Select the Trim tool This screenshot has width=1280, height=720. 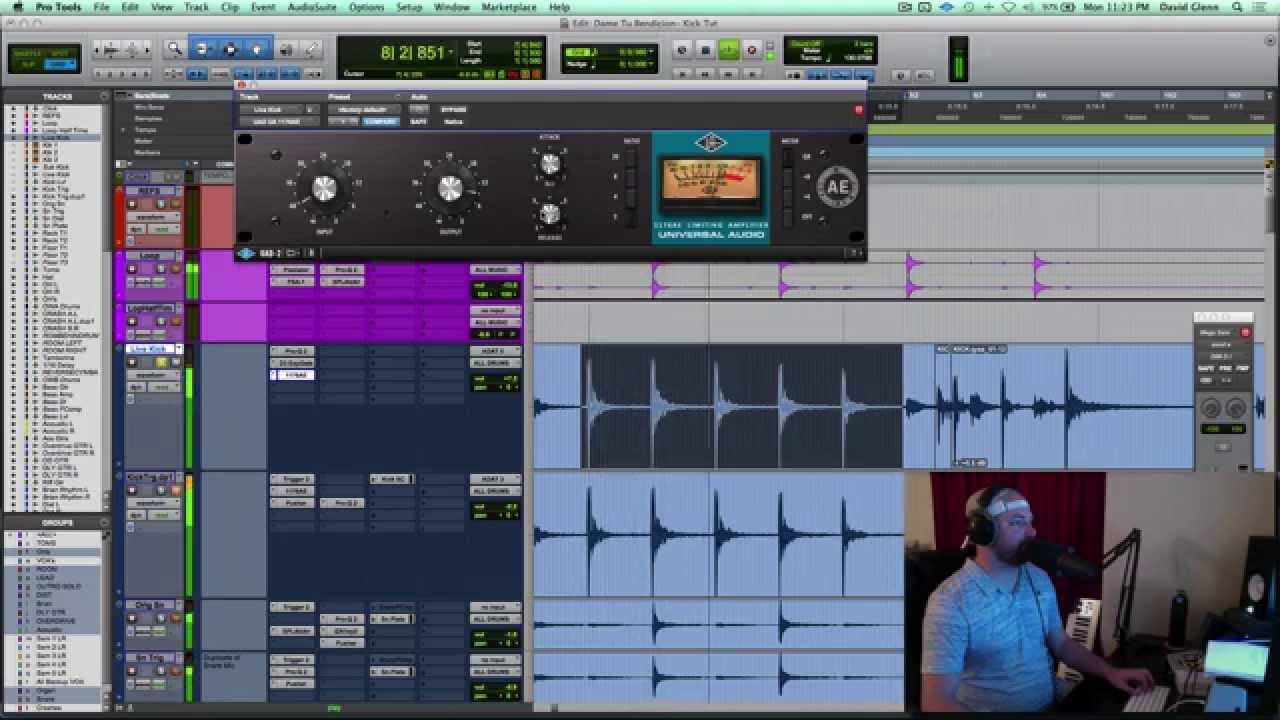(201, 49)
